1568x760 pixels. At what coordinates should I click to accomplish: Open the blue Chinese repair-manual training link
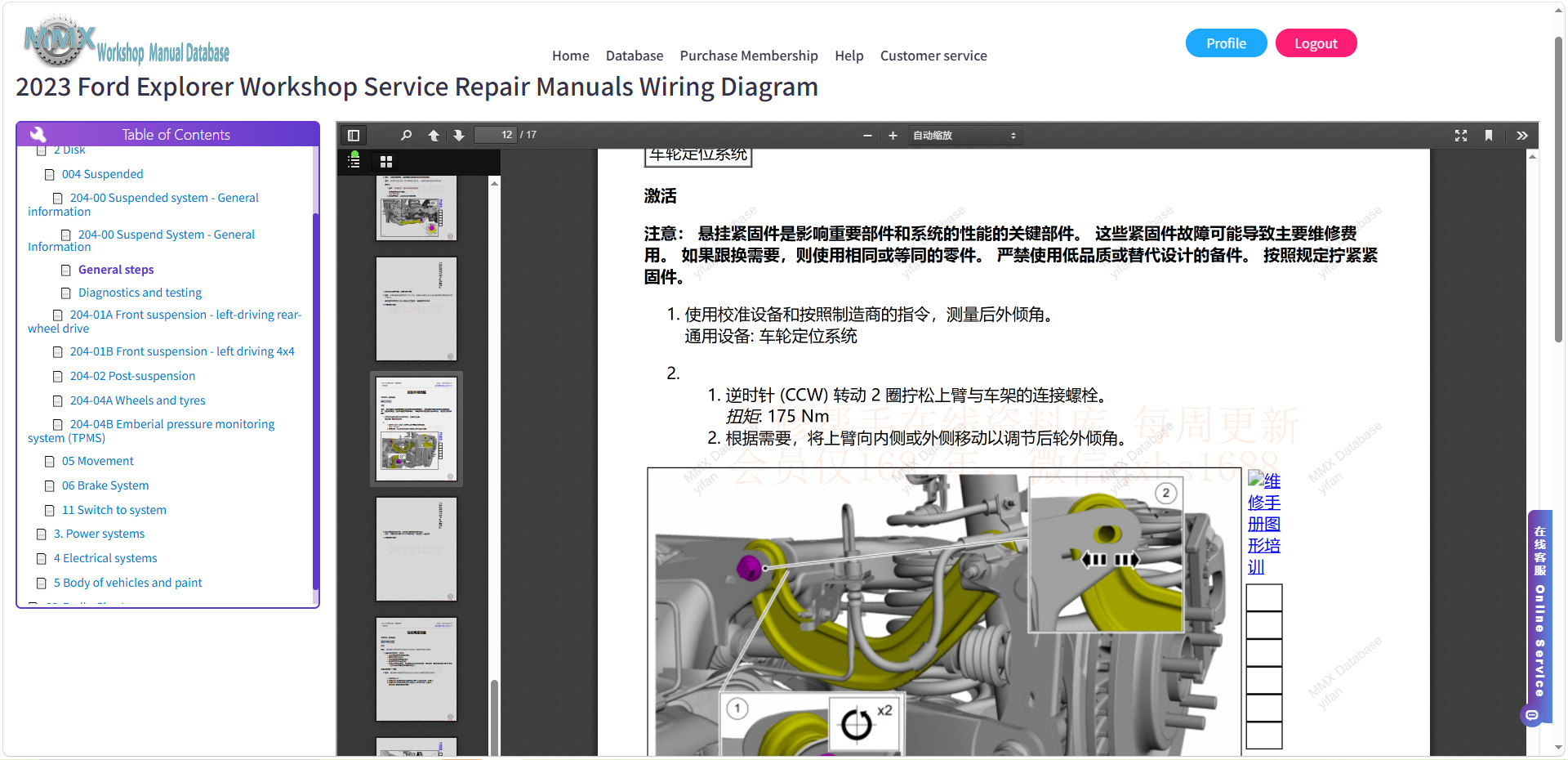pyautogui.click(x=1264, y=524)
